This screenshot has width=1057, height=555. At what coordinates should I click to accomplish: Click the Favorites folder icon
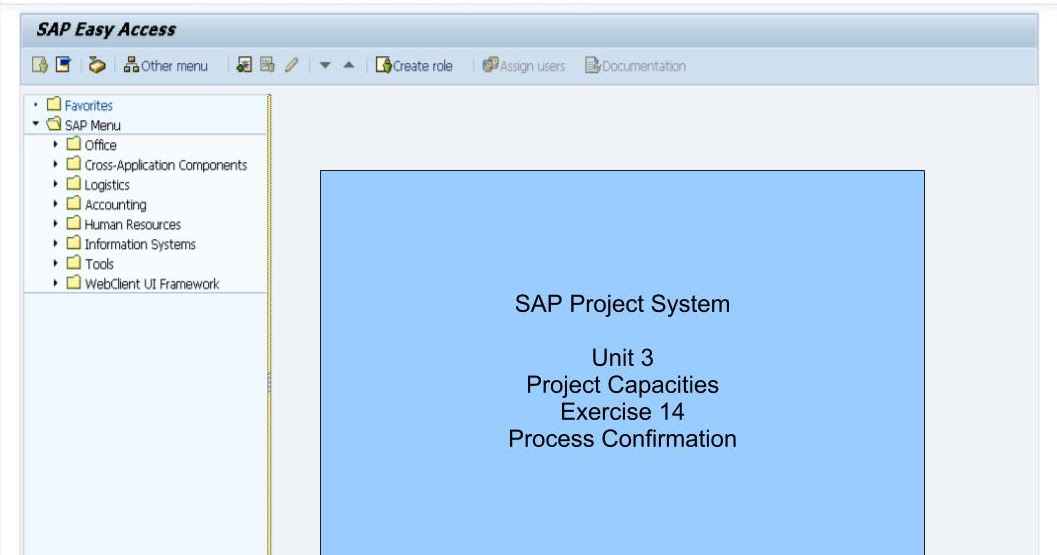coord(54,104)
